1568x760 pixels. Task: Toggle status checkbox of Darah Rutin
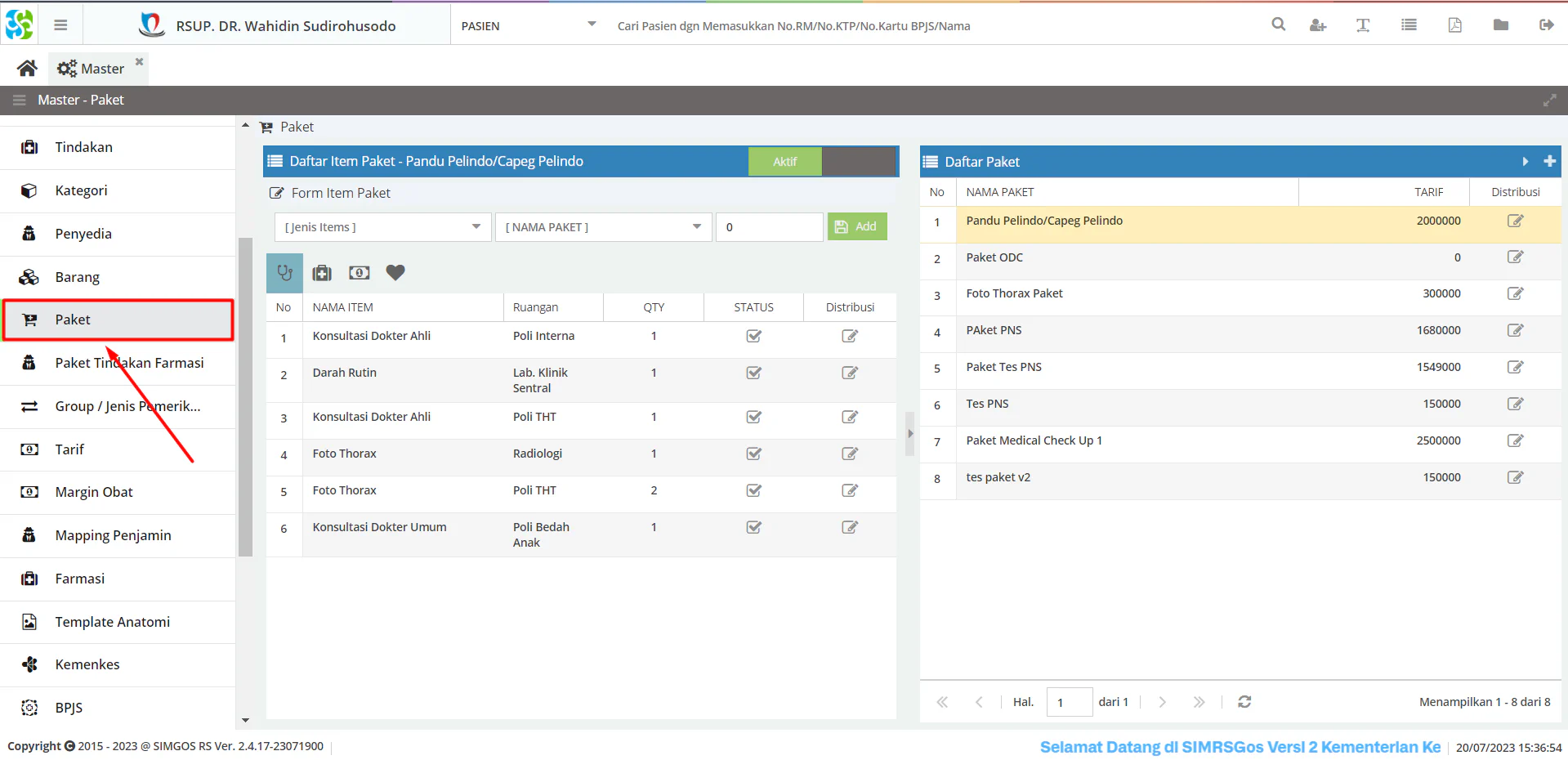coord(754,373)
